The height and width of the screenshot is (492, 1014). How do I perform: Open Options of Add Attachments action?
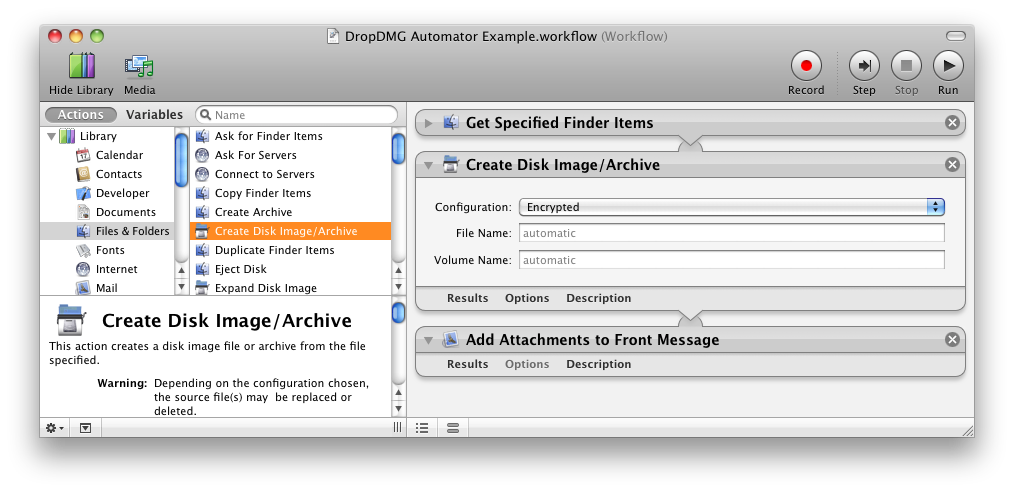(527, 364)
